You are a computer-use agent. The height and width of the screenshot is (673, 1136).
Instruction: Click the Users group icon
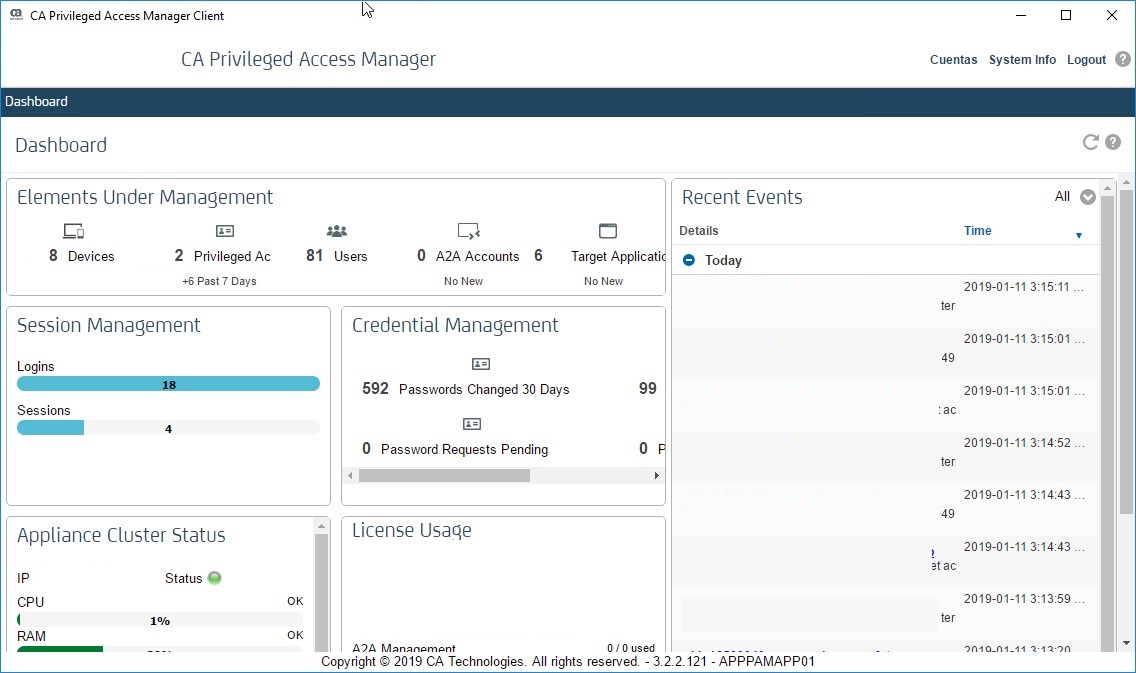click(x=337, y=231)
